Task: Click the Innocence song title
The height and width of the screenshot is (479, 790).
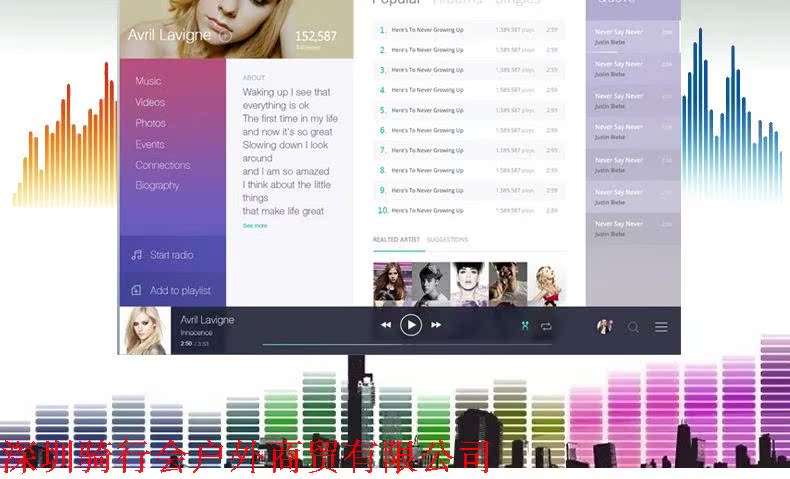Action: 196,333
